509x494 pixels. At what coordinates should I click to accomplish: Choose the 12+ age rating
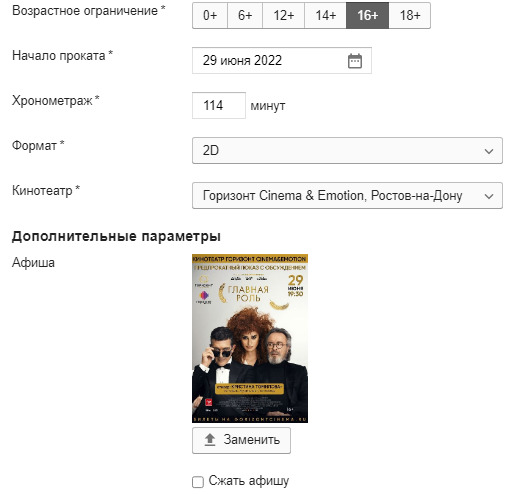(x=284, y=15)
